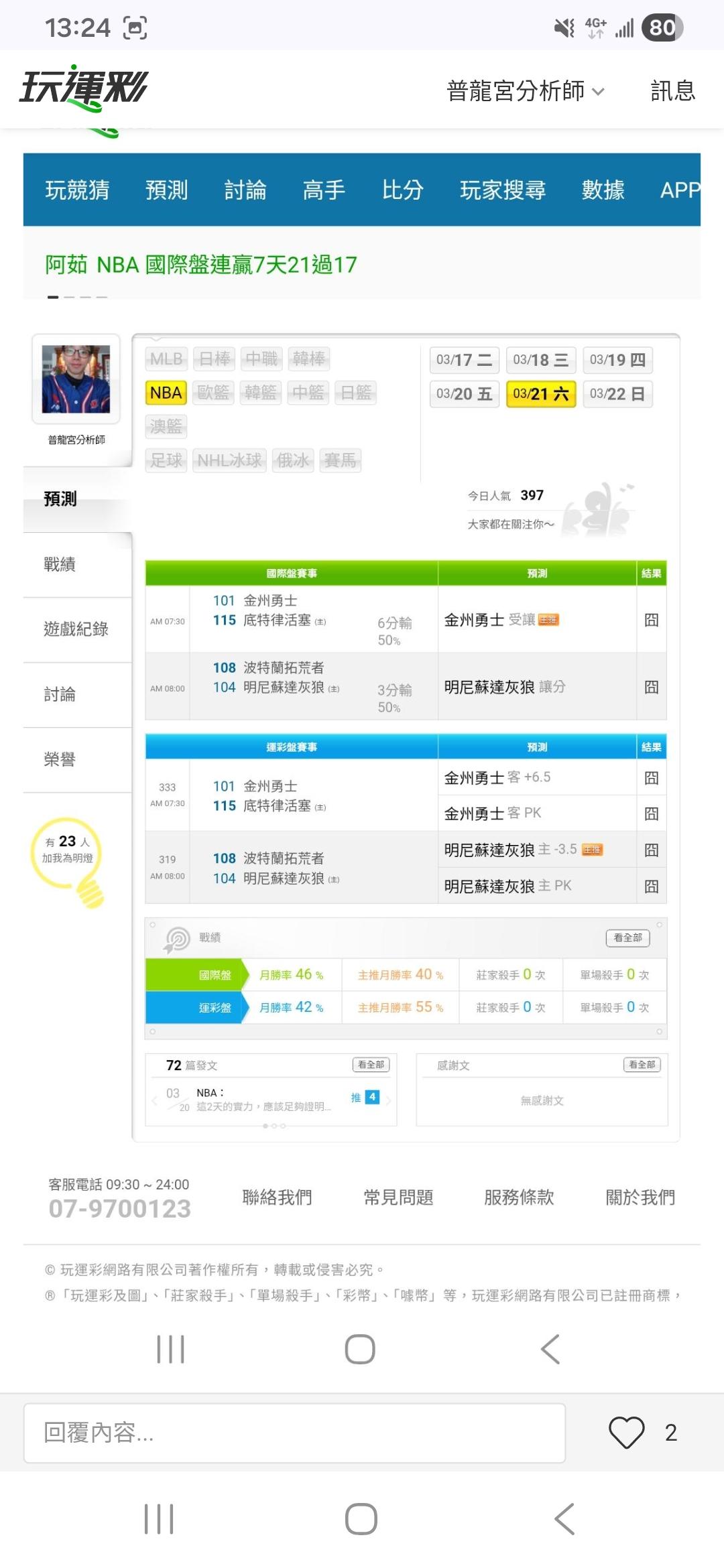Viewport: 724px width, 1568px height.
Task: Tap the 玩運彩 logo
Action: [84, 88]
